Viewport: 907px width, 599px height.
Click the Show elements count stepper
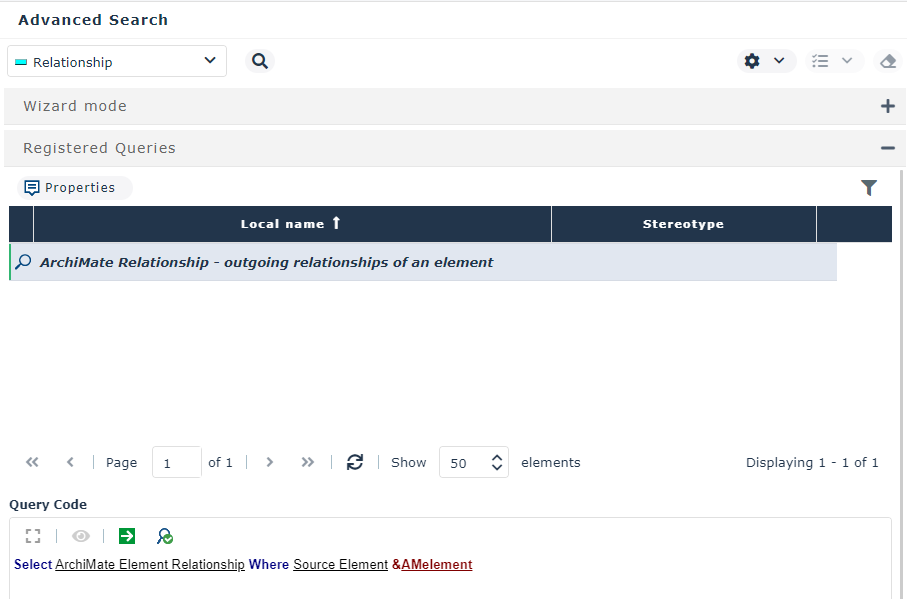tap(496, 463)
